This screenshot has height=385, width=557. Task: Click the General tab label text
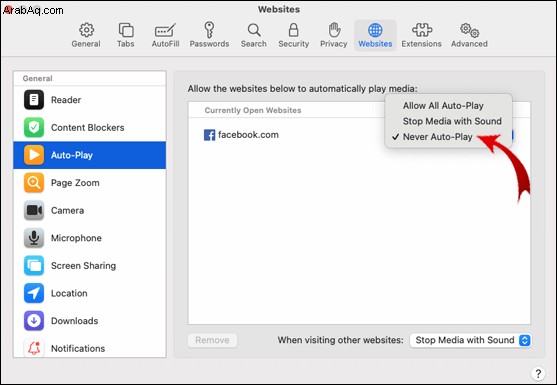point(86,44)
